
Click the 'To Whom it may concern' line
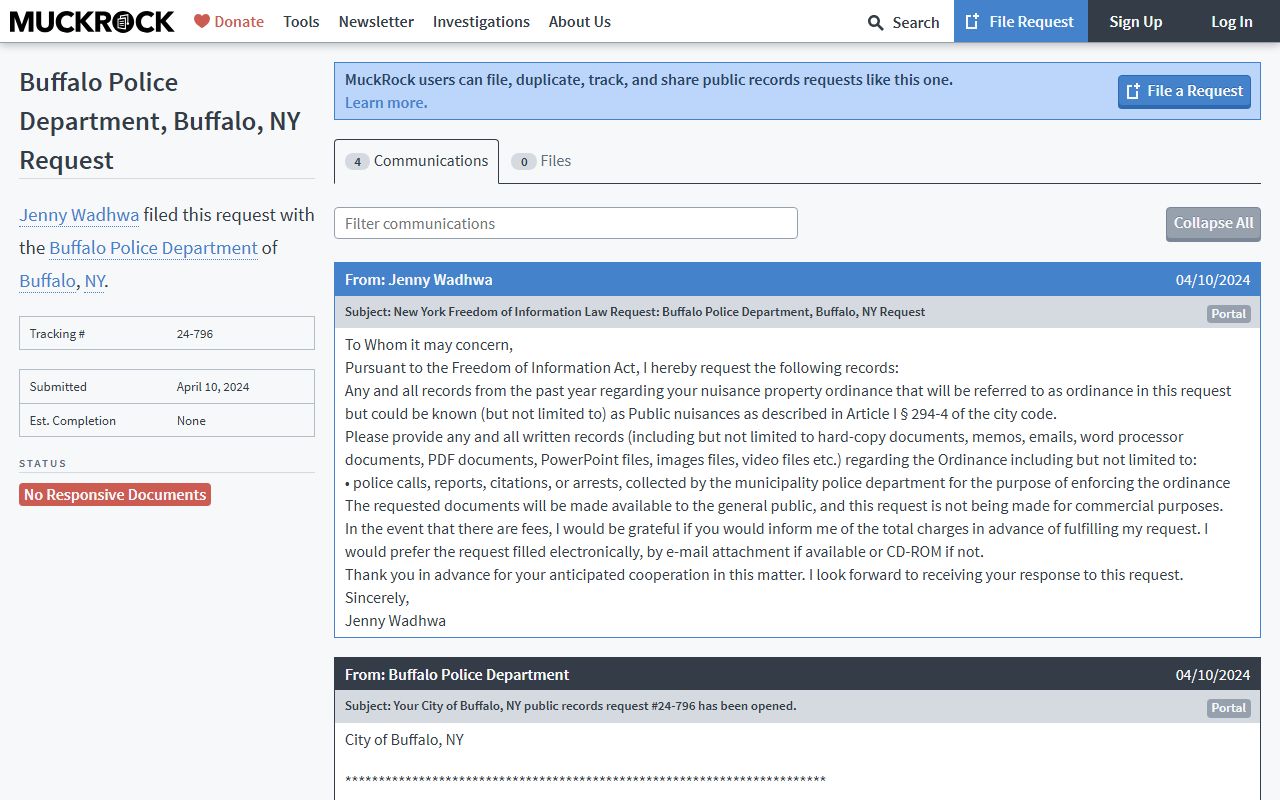[429, 344]
